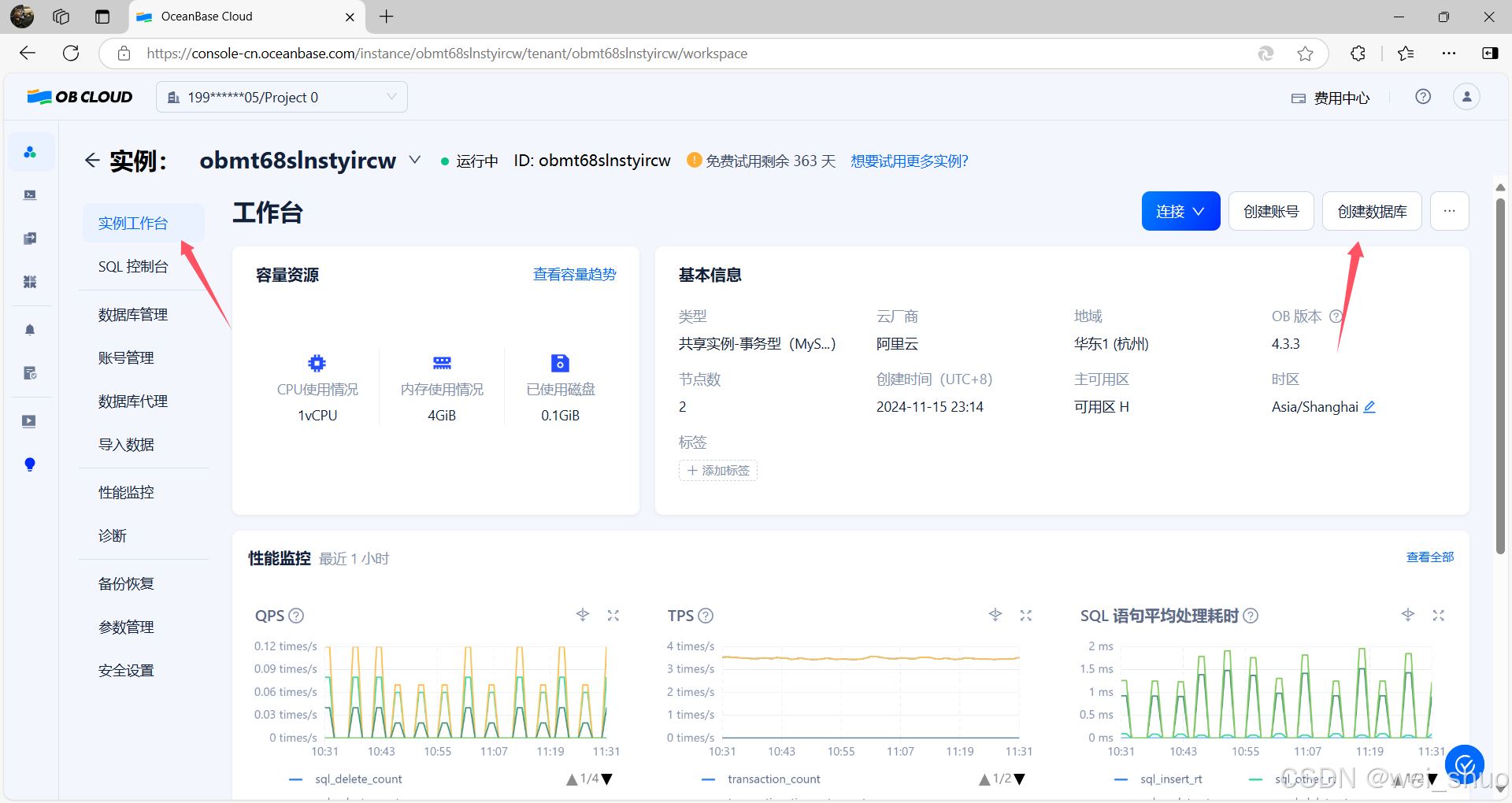
Task: Click the bell alerts icon in sidebar
Action: pyautogui.click(x=30, y=330)
